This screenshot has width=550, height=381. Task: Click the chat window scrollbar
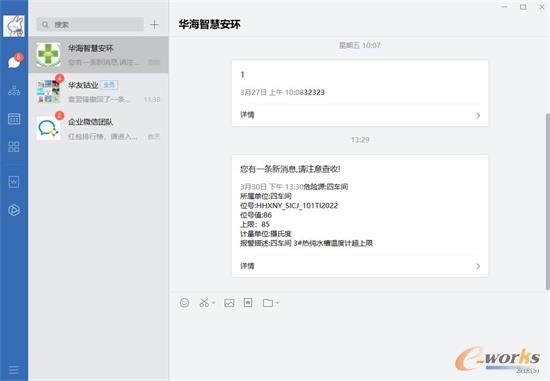tap(548, 201)
